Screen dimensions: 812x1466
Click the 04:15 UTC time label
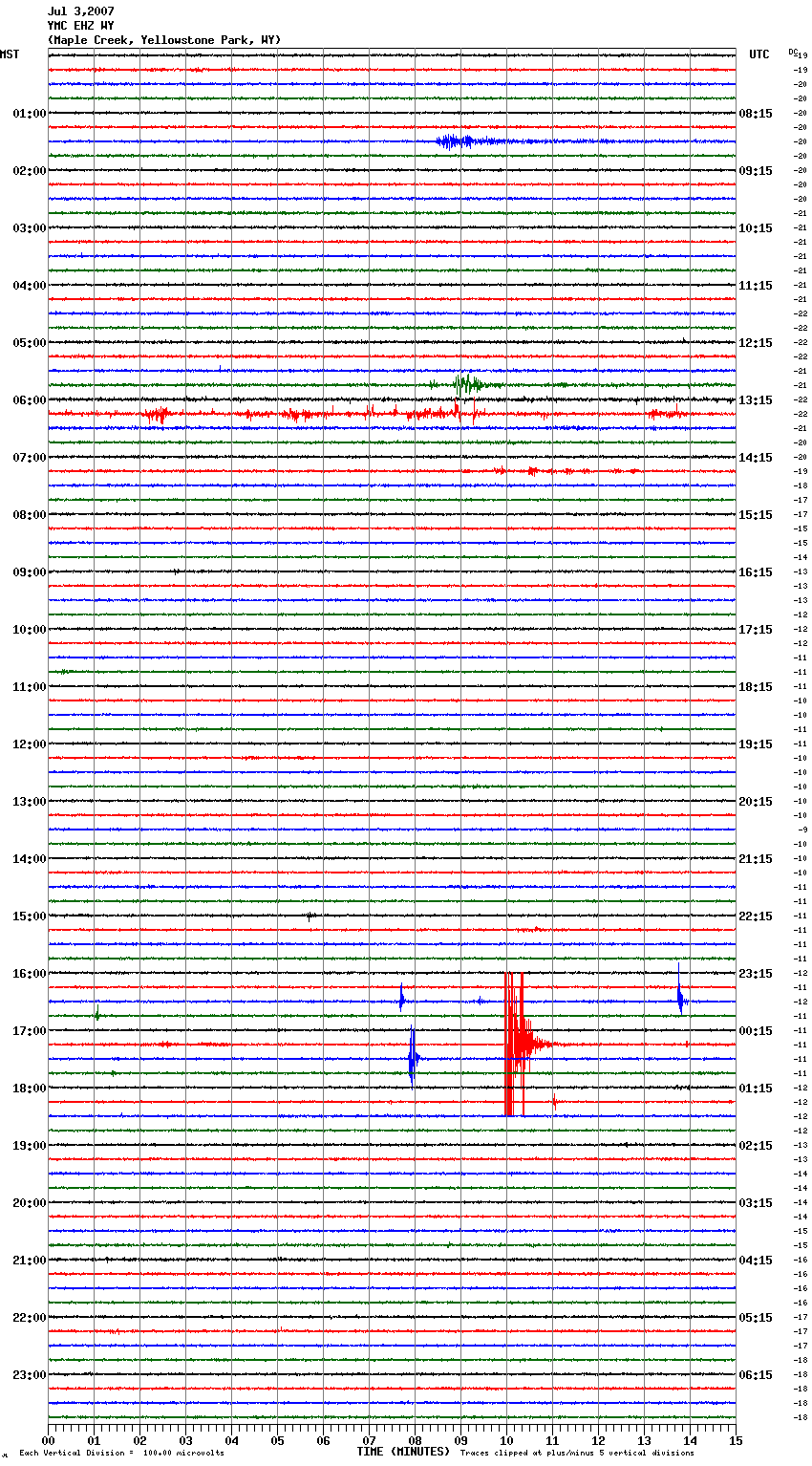point(756,1261)
